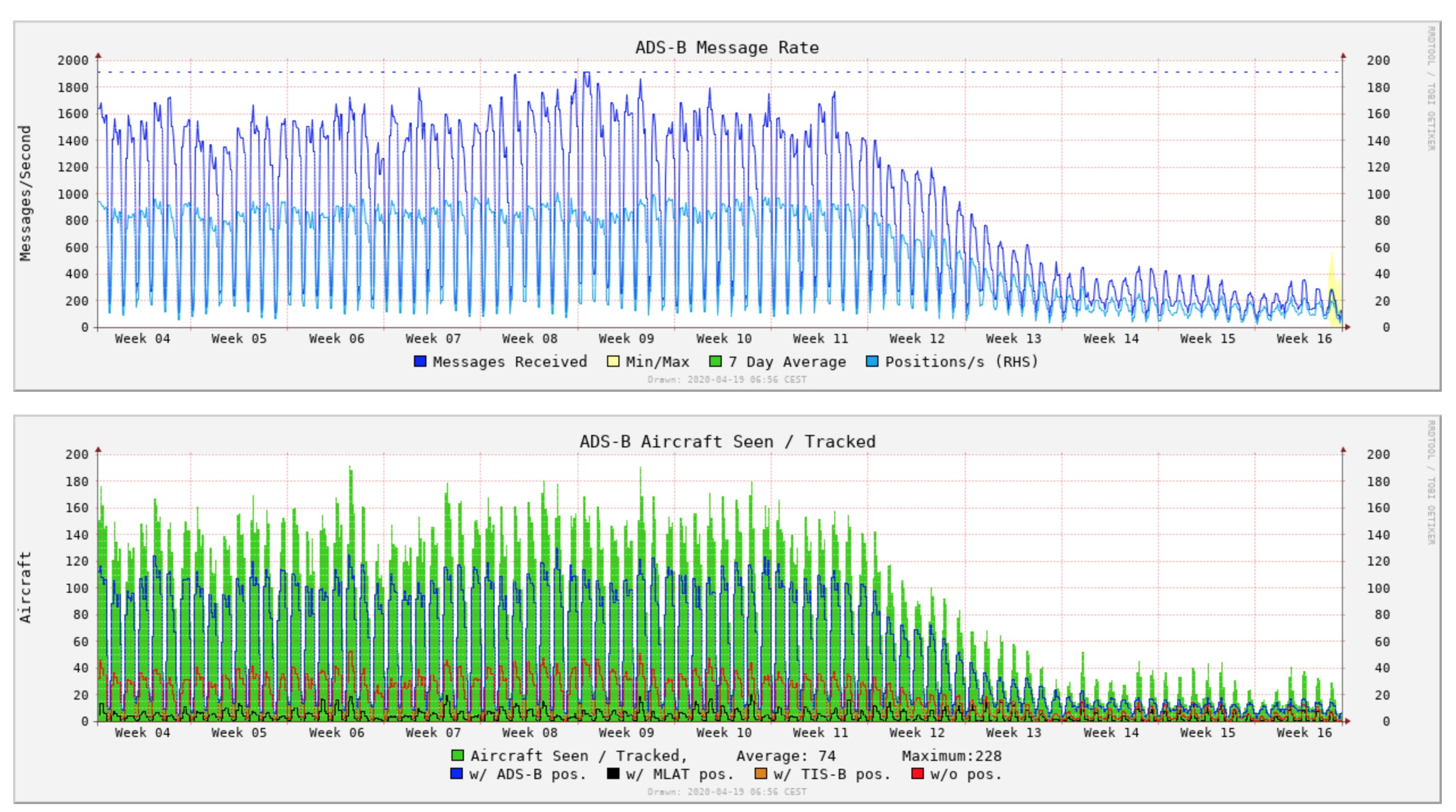Click the orange w/ TIS-B pos. swatch
The height and width of the screenshot is (812, 1456).
click(x=760, y=773)
